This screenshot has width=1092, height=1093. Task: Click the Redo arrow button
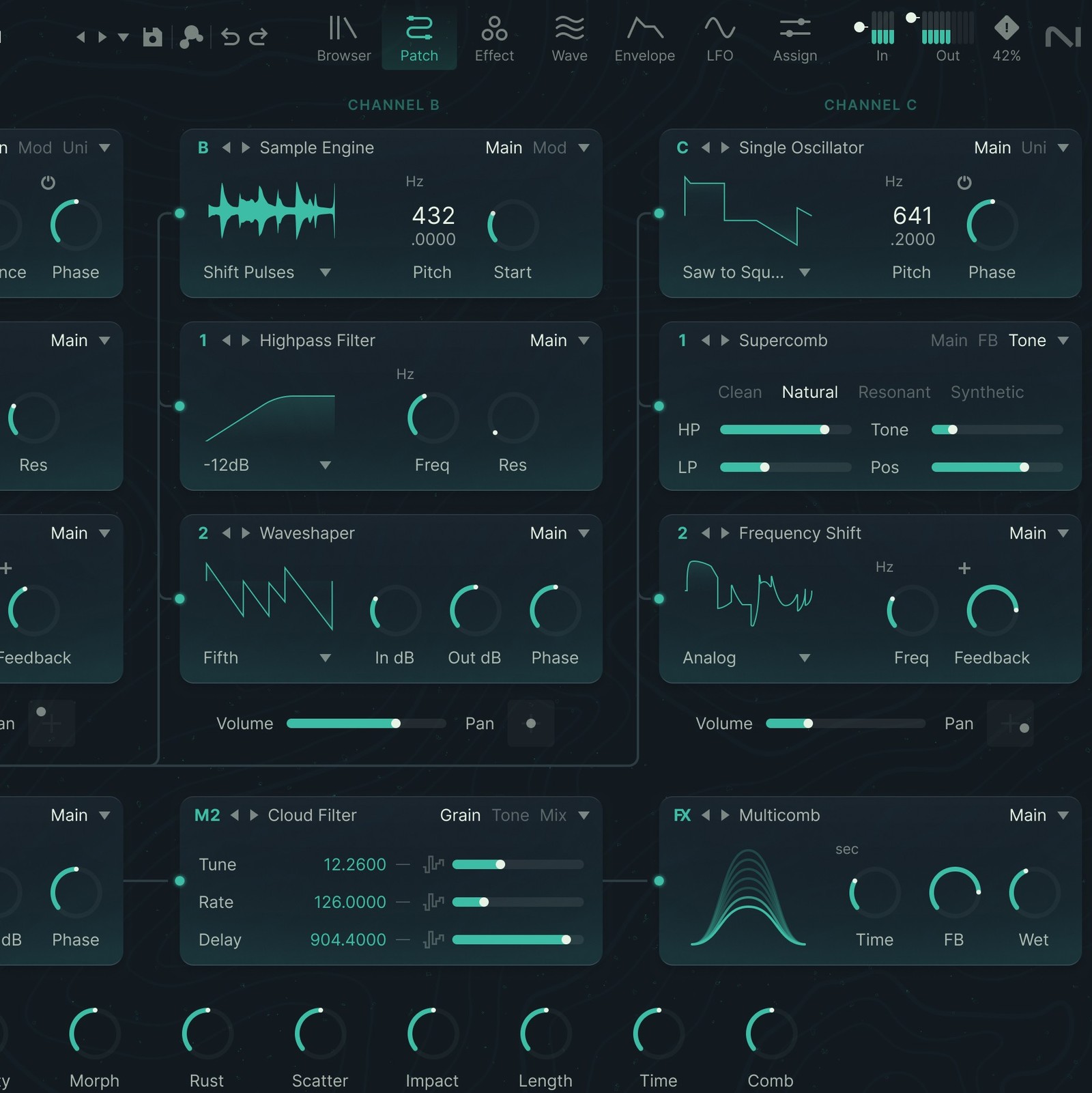tap(258, 38)
